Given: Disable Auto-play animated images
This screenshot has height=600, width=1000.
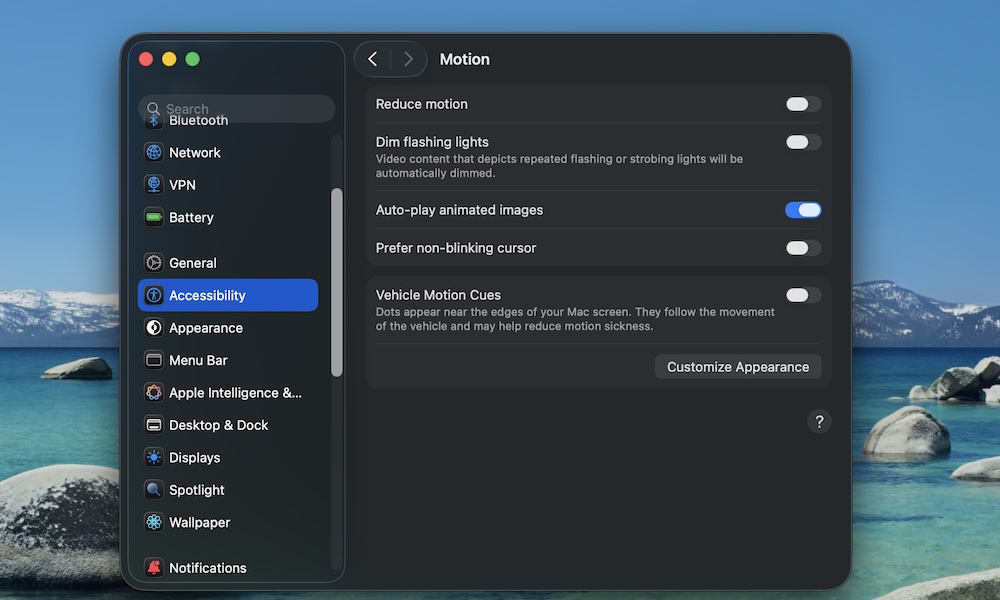Looking at the screenshot, I should [803, 210].
